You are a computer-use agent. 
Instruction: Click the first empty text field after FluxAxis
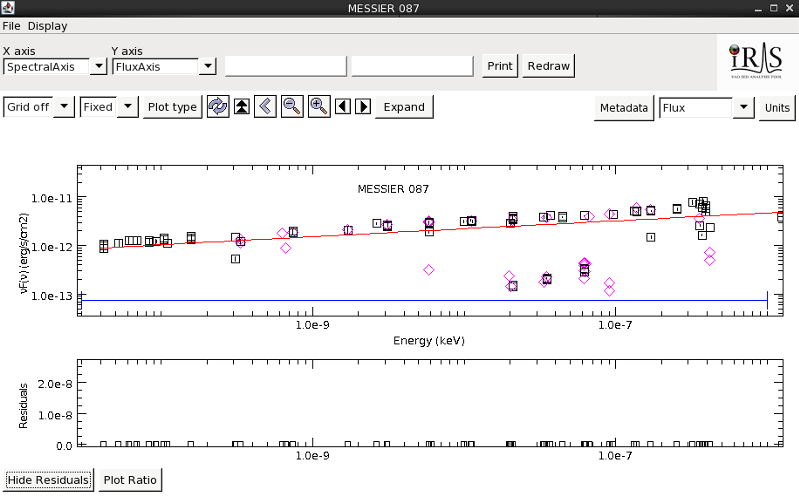[285, 66]
